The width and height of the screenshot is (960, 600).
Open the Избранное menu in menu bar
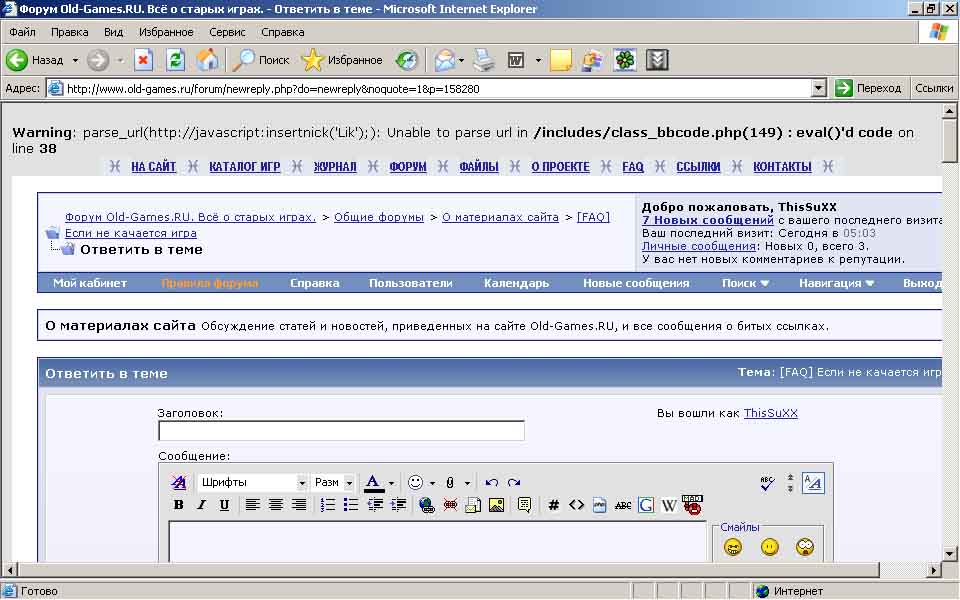click(166, 32)
